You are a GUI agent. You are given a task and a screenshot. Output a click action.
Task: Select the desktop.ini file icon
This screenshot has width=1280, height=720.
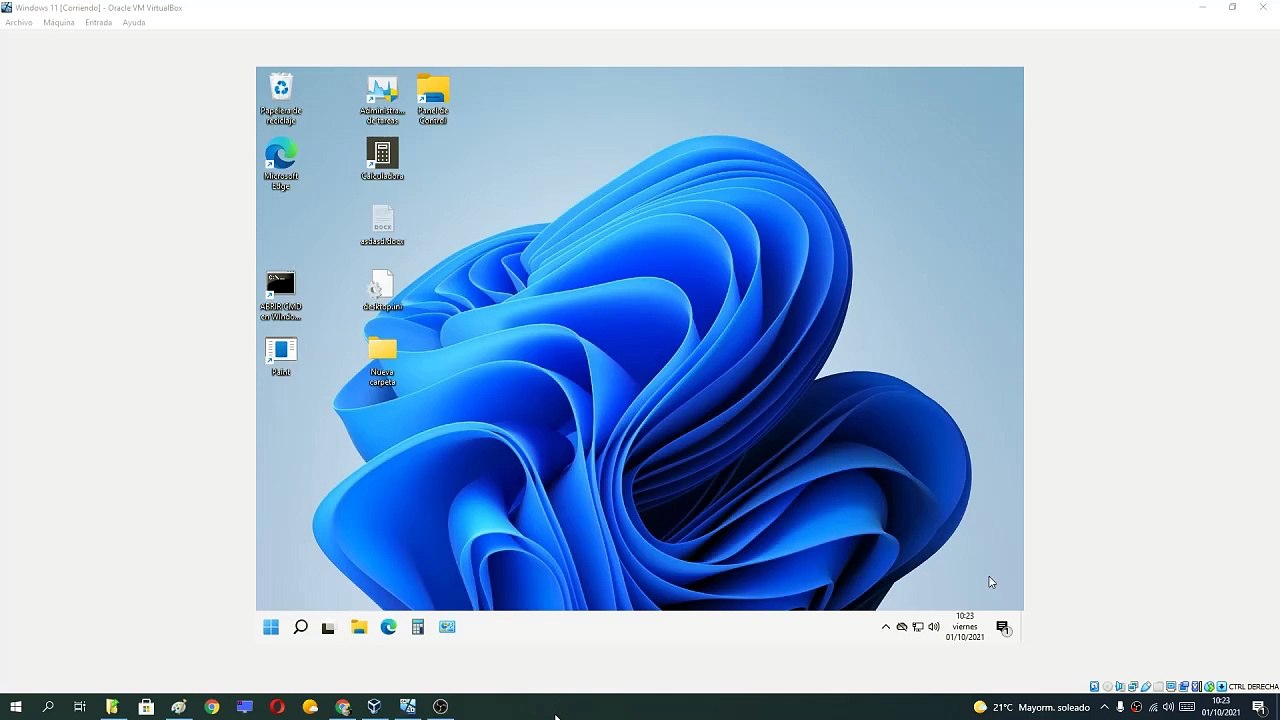382,291
